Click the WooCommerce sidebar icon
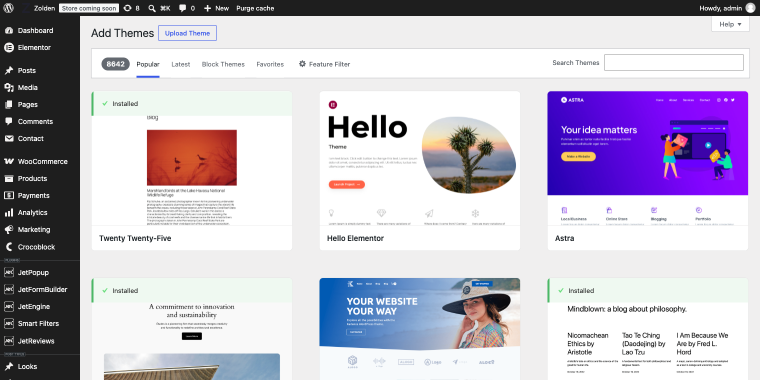This screenshot has width=760, height=380. click(x=9, y=161)
